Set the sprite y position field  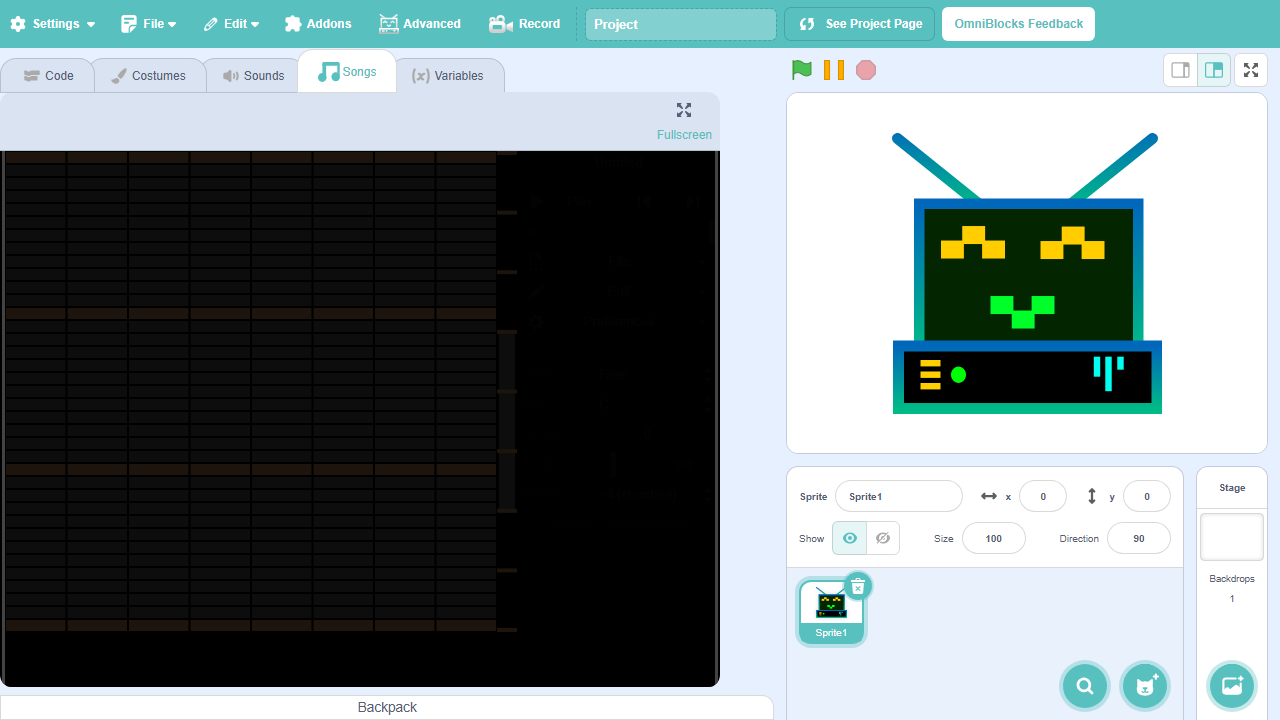coord(1147,496)
